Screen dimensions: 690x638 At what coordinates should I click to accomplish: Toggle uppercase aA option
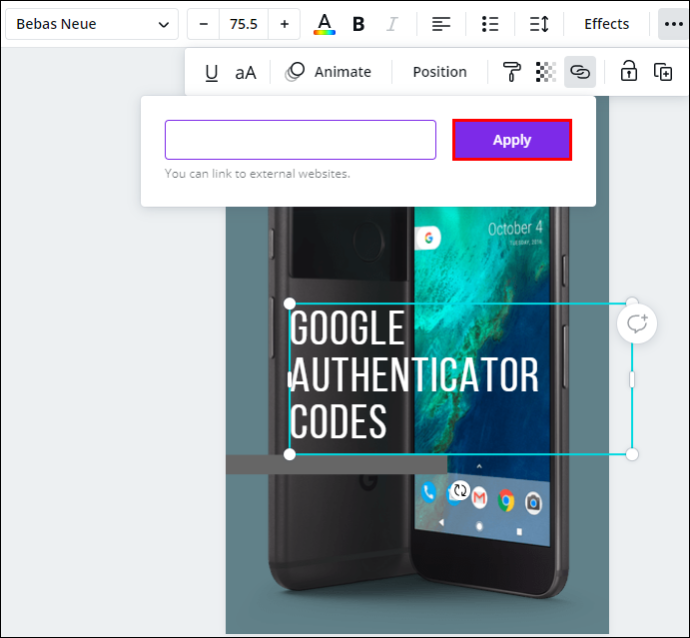pyautogui.click(x=246, y=73)
